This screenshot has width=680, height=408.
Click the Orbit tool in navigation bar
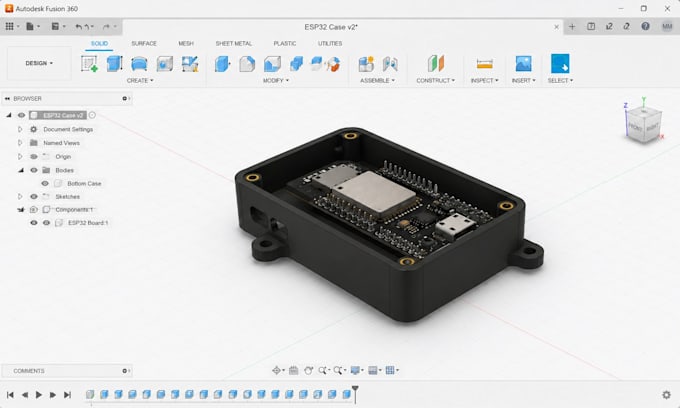276,370
